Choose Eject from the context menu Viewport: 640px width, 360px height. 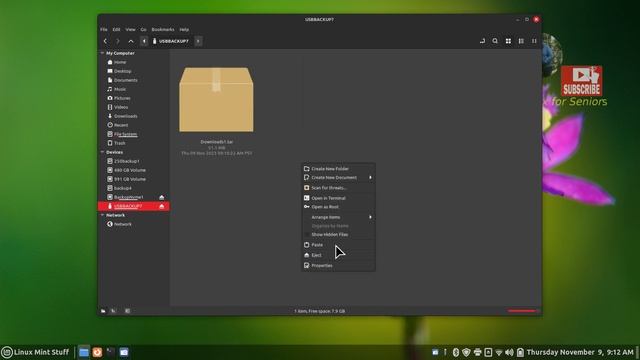click(338, 255)
